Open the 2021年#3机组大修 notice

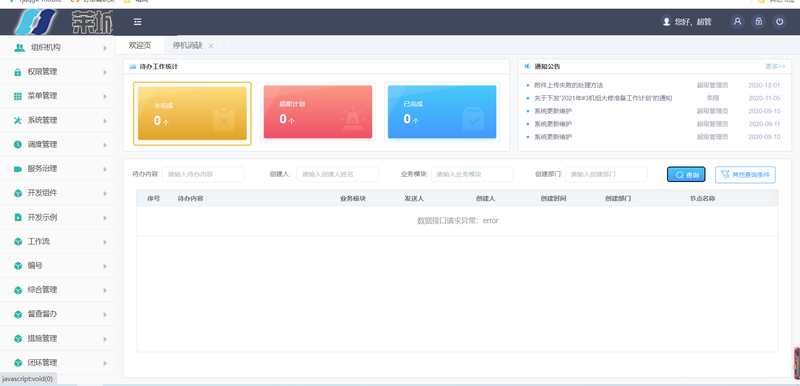[603, 98]
